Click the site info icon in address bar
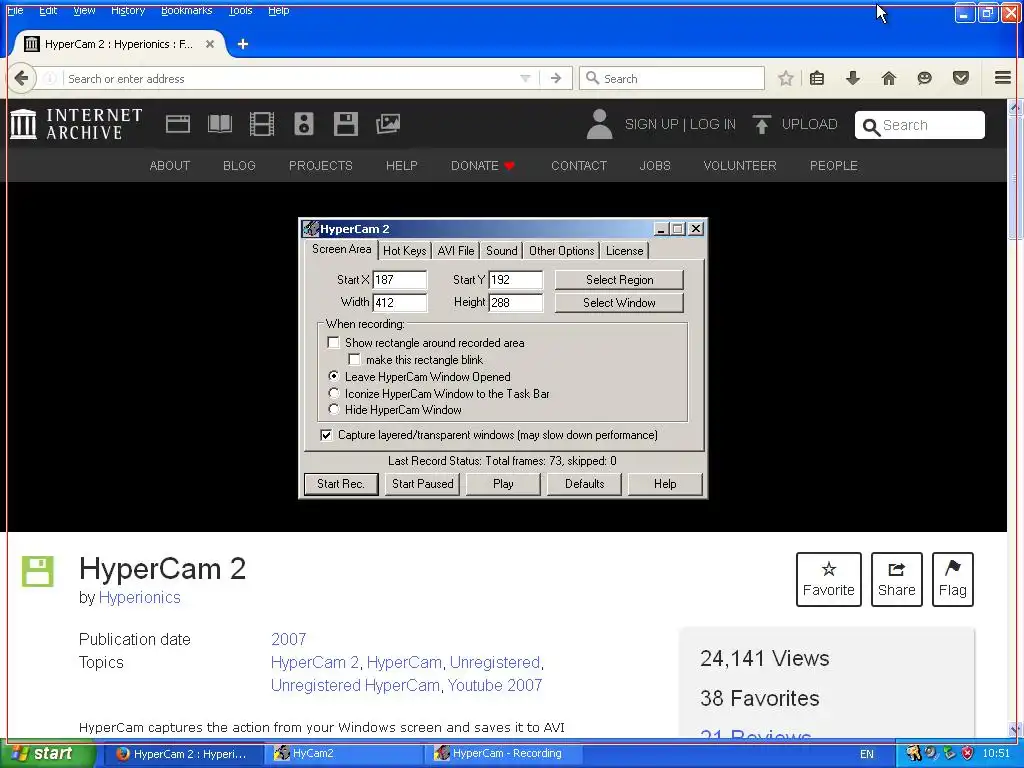This screenshot has width=1024, height=768. (49, 78)
